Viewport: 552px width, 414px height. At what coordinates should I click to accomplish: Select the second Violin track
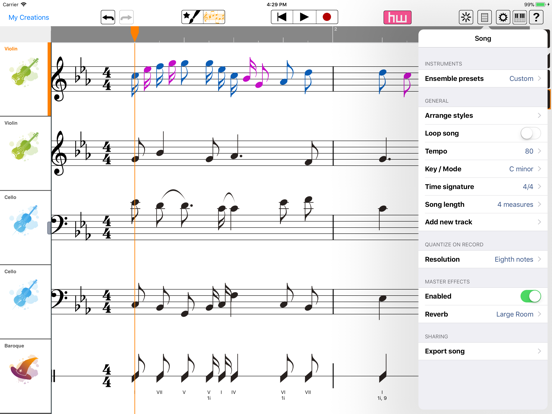(x=25, y=153)
